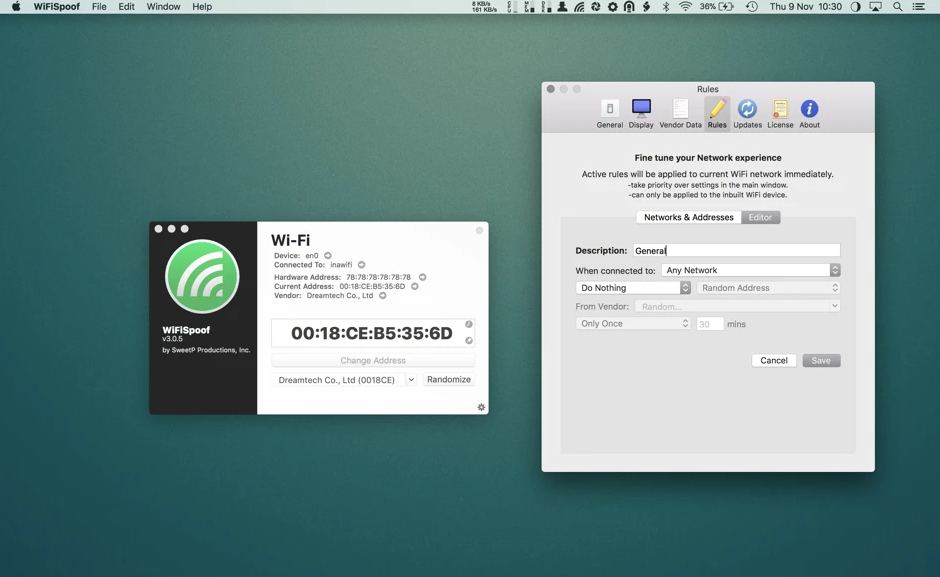Open the Help menu
Viewport: 940px width, 577px height.
(202, 7)
